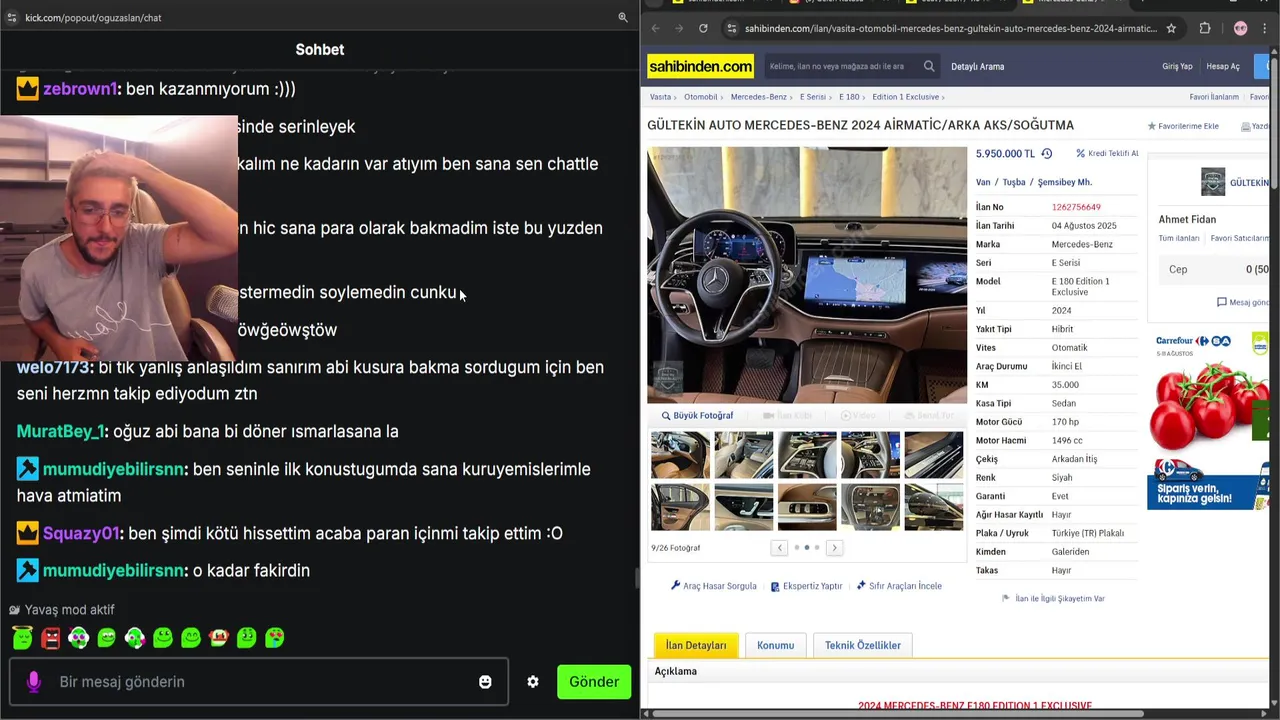Click Sıfır Araçları İncele
This screenshot has height=720, width=1280.
[899, 586]
